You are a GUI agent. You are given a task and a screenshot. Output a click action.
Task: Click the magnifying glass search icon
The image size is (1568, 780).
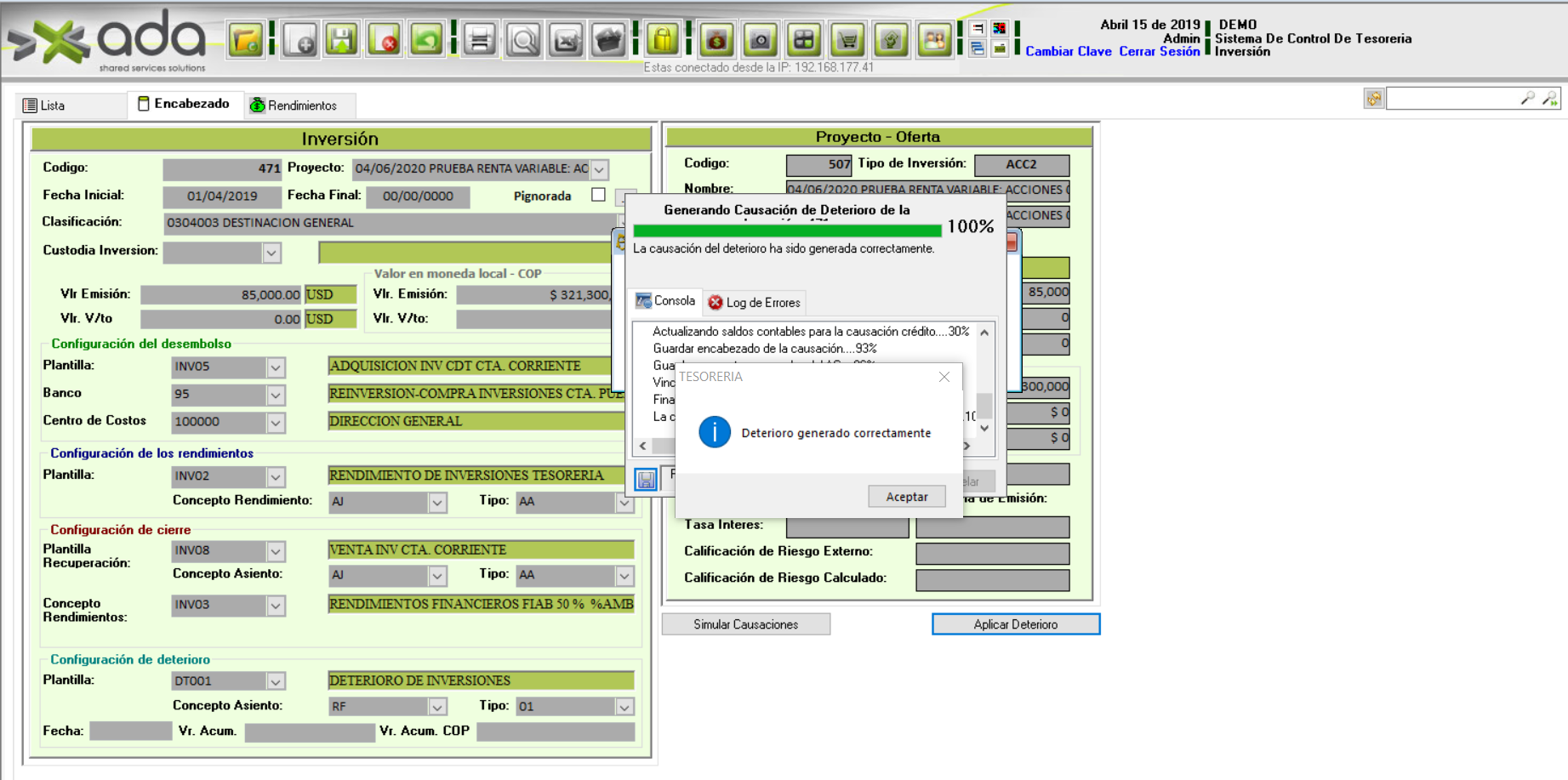point(523,40)
